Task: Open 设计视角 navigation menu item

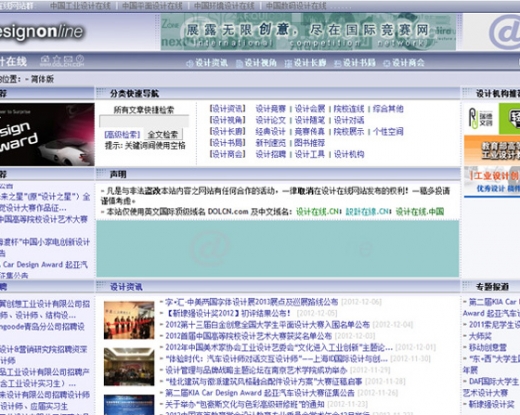Action: tap(260, 63)
